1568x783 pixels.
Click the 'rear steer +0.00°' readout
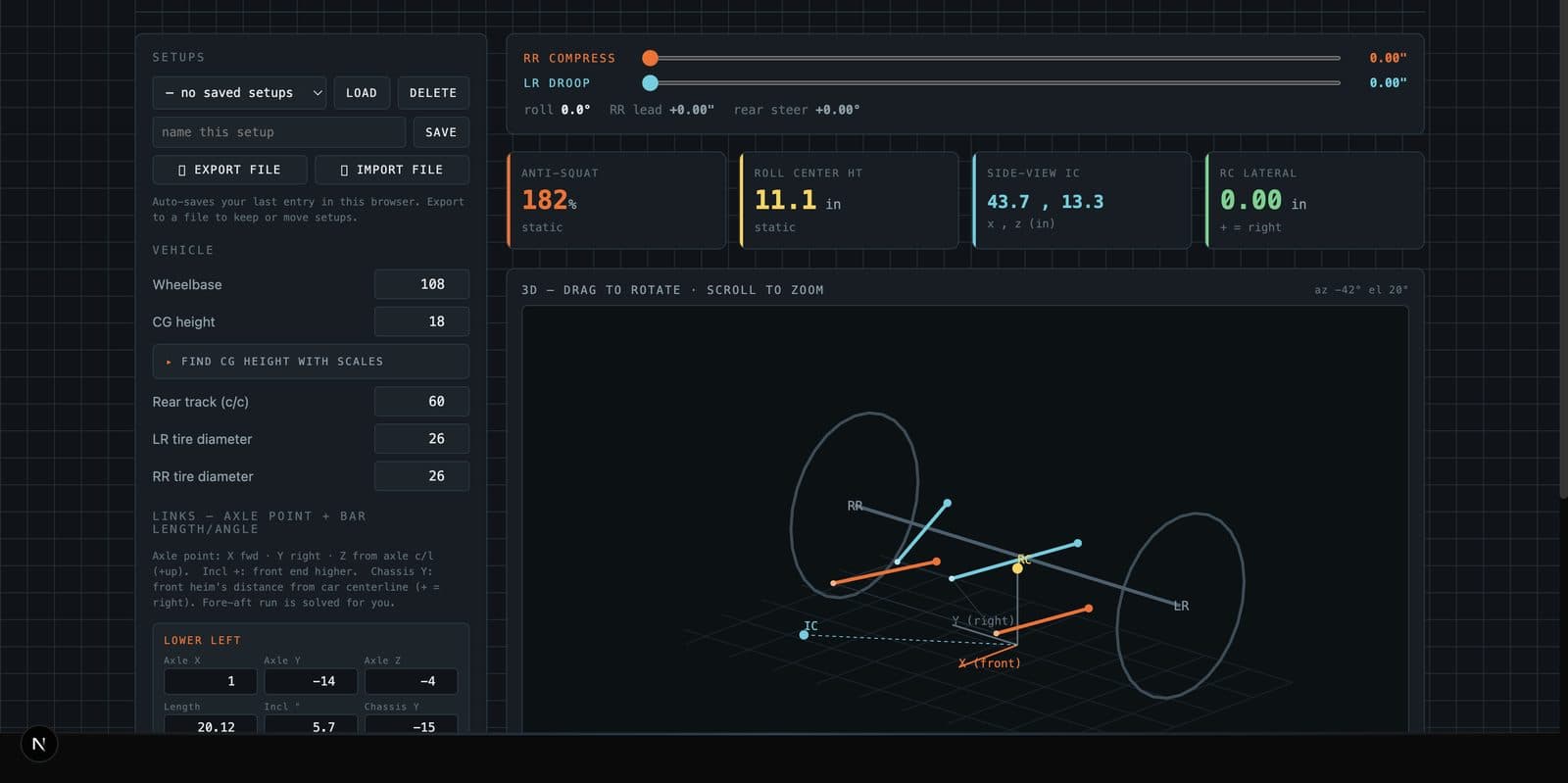(x=797, y=110)
